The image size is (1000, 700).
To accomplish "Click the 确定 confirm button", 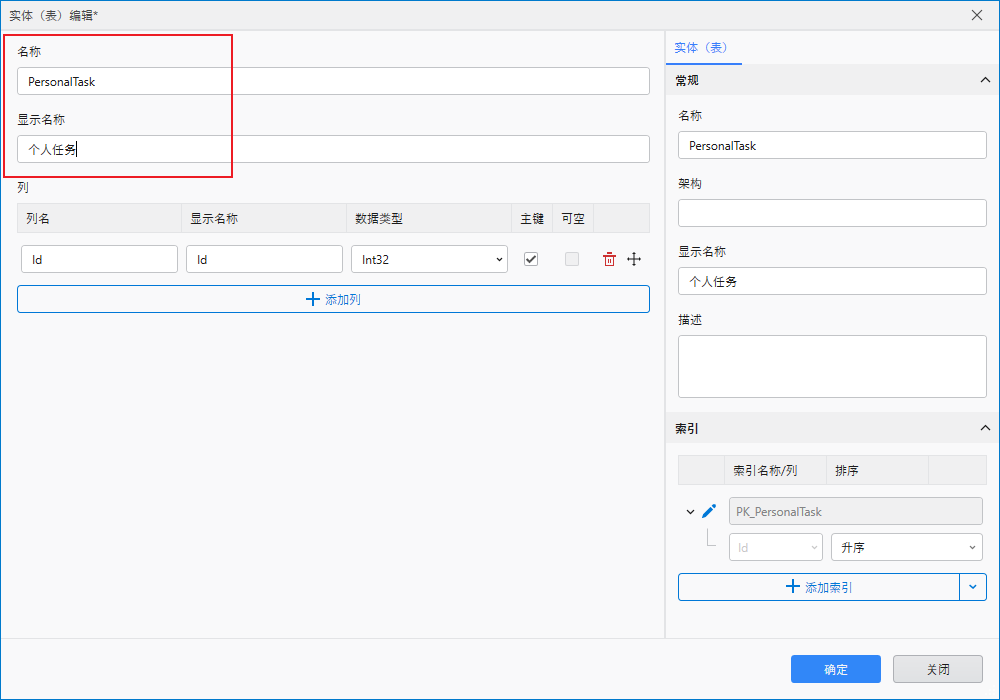I will 836,668.
